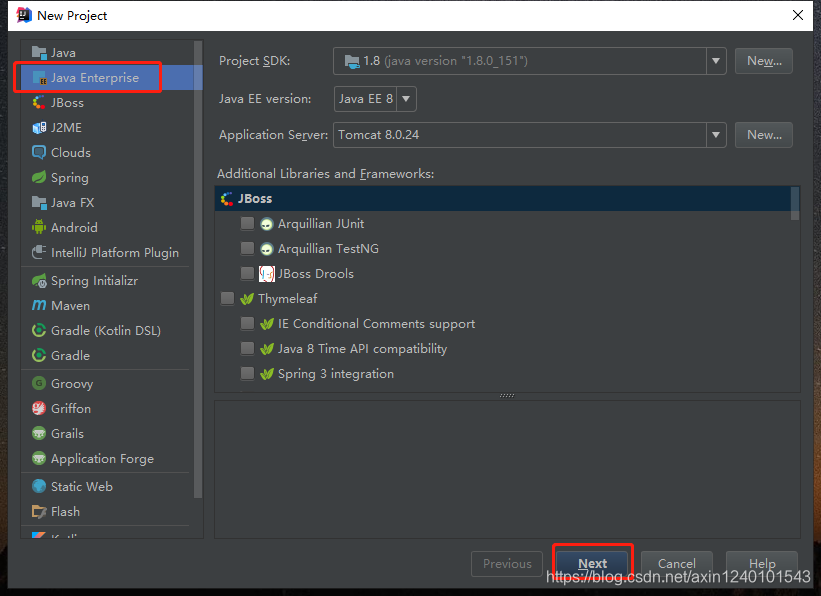
Task: Click the splitter grip below frameworks list
Action: point(507,396)
